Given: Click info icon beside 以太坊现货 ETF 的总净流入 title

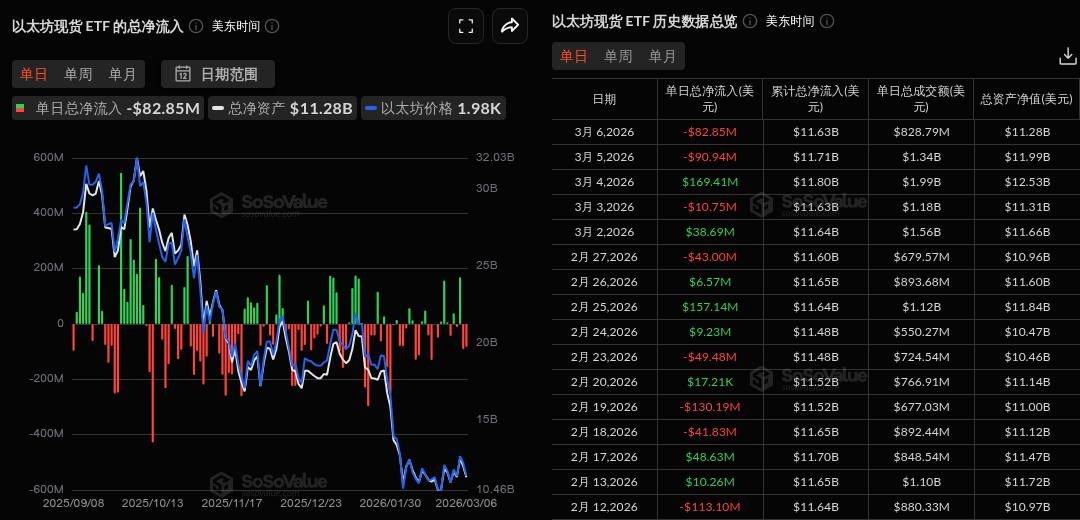Looking at the screenshot, I should pos(196,26).
